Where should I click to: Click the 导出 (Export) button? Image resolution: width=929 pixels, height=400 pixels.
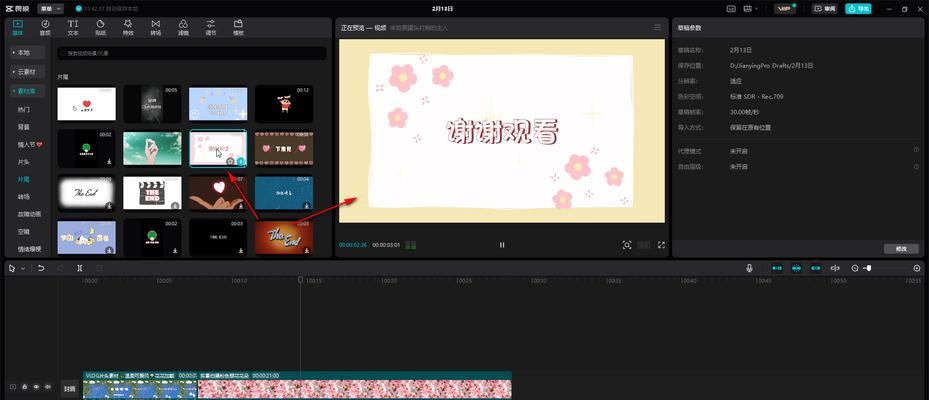pyautogui.click(x=858, y=9)
